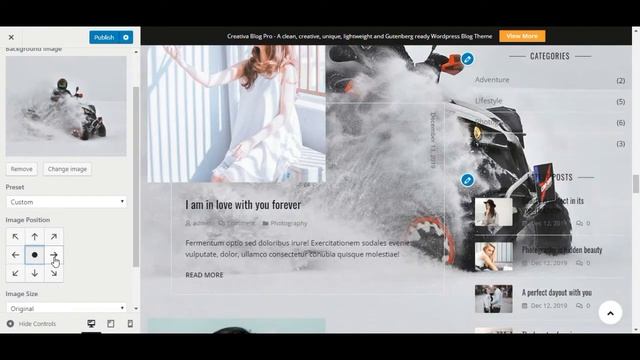
Task: Click the preview page vertical scrollbar
Action: coord(636,184)
